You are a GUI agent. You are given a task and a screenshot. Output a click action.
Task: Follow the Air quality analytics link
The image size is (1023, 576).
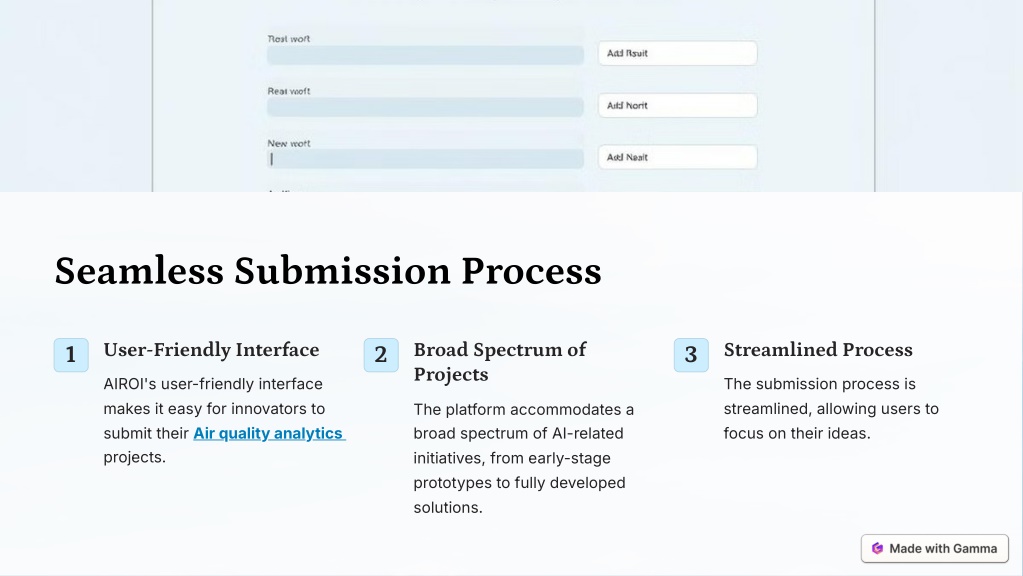pos(269,433)
